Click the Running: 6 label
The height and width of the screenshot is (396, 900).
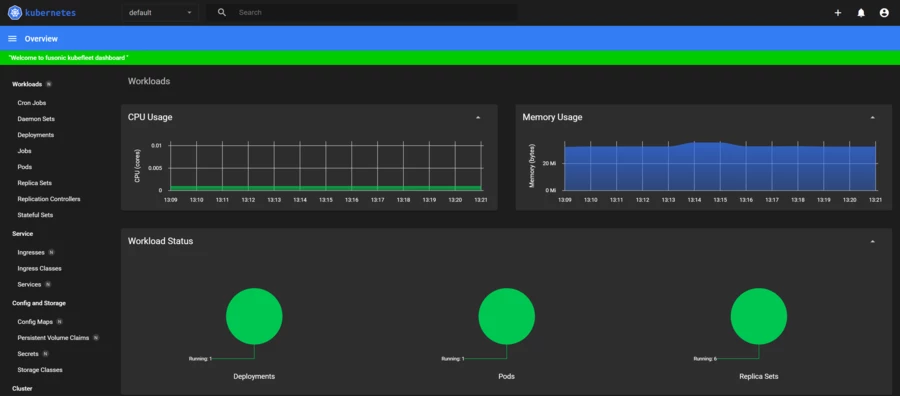point(705,359)
